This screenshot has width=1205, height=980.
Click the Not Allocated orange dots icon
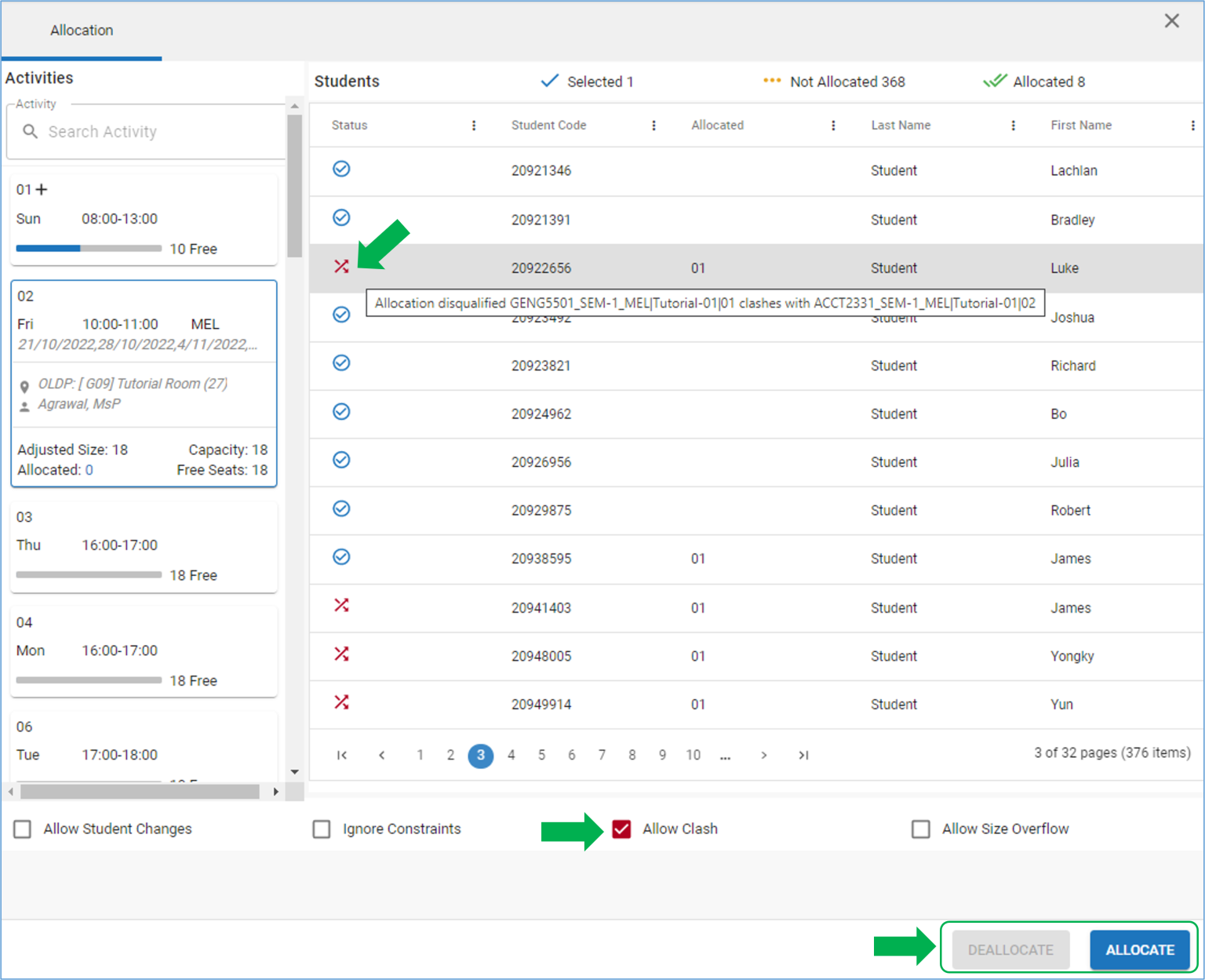pyautogui.click(x=772, y=81)
